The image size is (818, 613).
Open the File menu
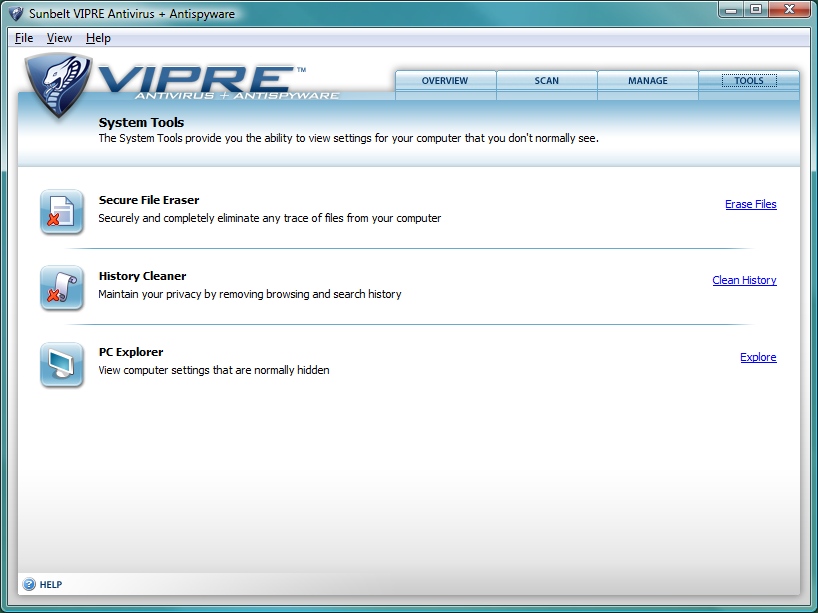(x=24, y=38)
